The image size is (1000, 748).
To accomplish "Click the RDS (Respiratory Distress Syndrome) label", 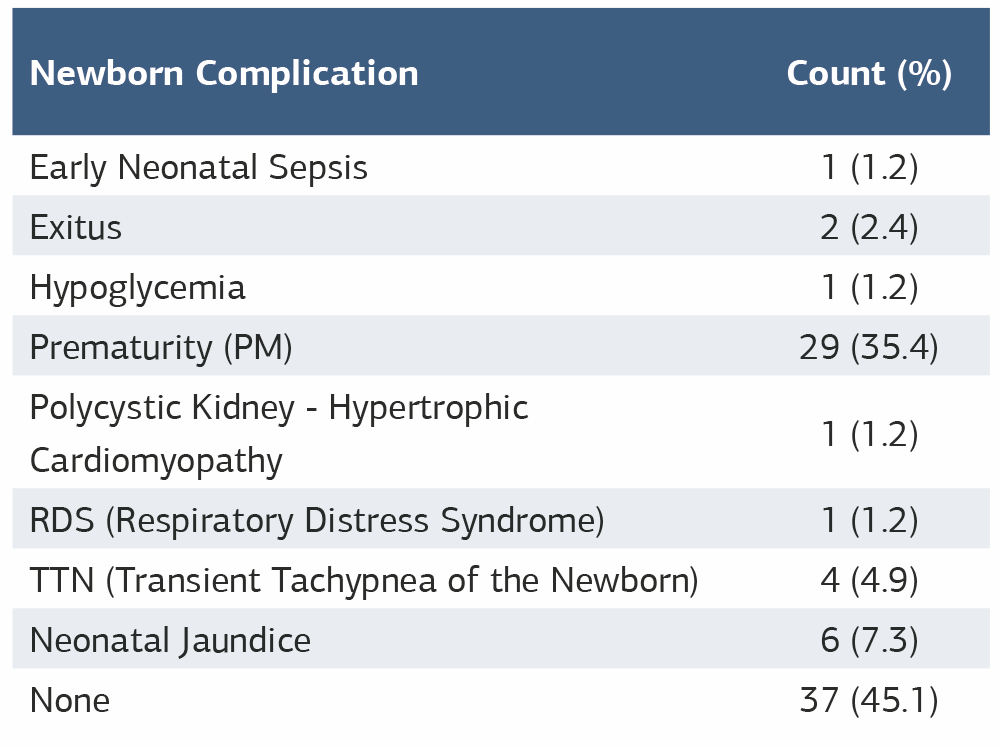I will coord(317,520).
